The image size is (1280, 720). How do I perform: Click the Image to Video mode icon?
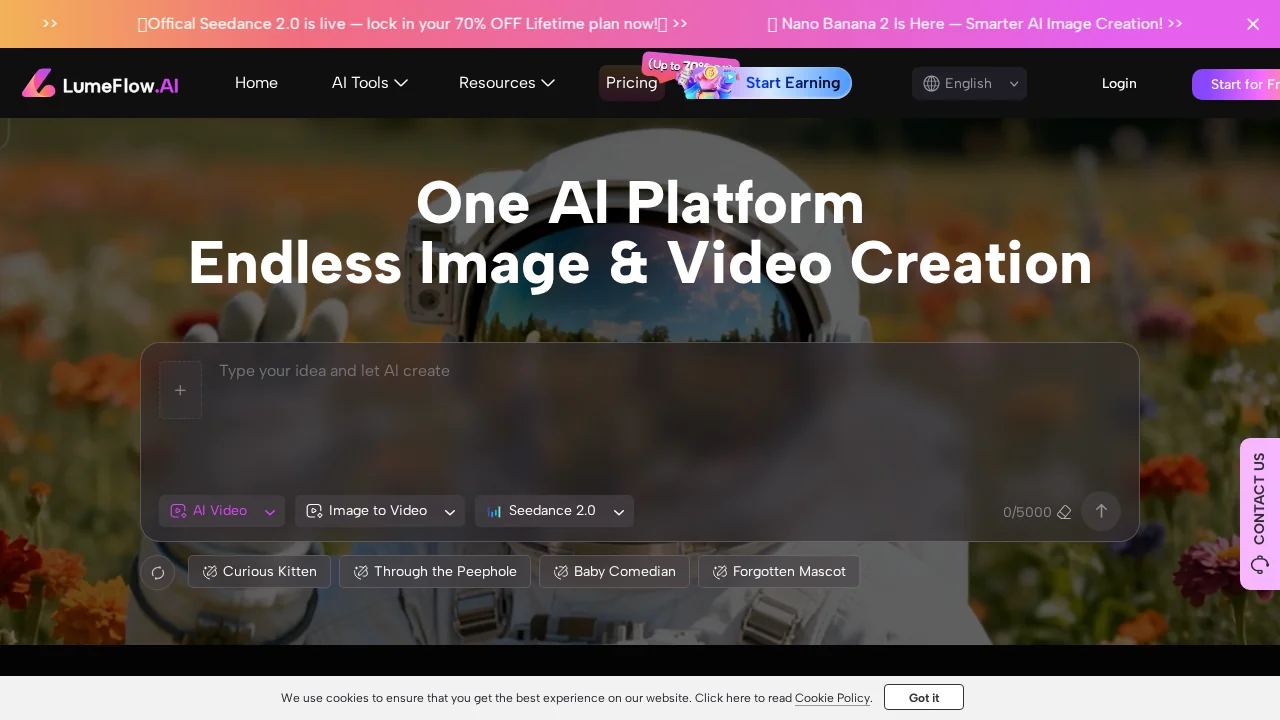click(x=314, y=511)
